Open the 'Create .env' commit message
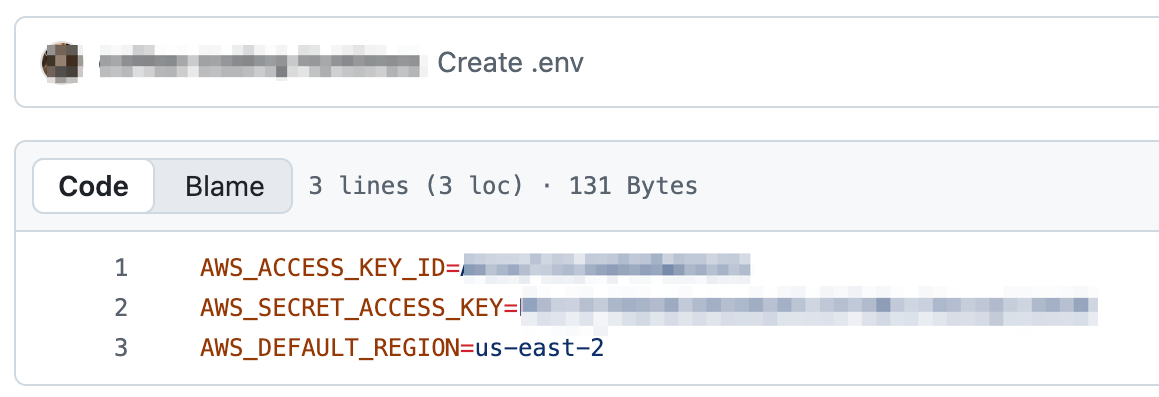Image resolution: width=1159 pixels, height=397 pixels. click(x=510, y=63)
